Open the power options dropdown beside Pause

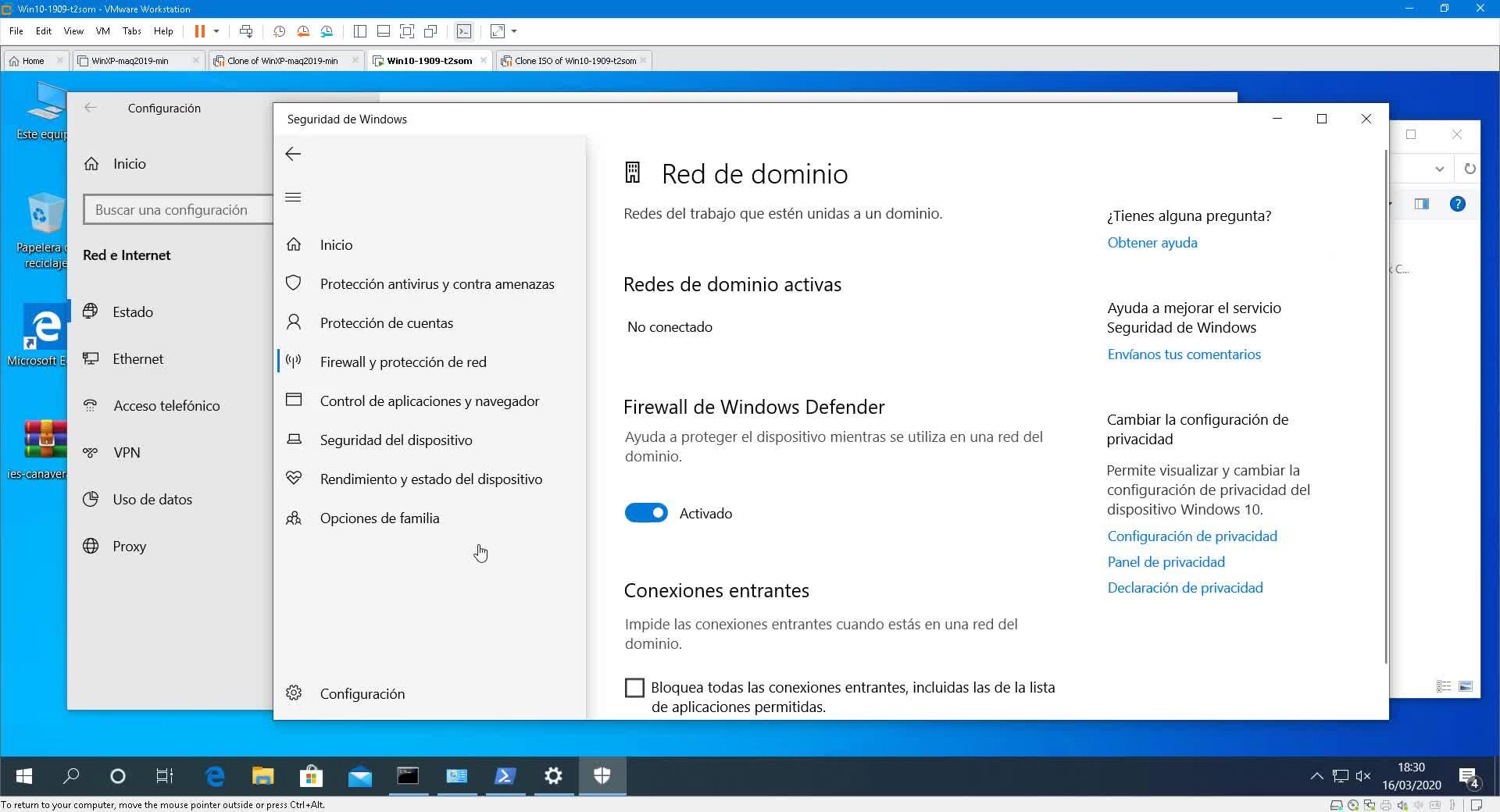coord(216,31)
